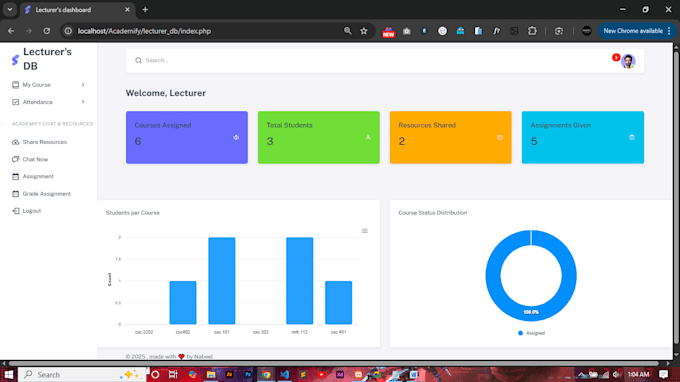The width and height of the screenshot is (680, 382).
Task: Open the Chrome three-dot menu
Action: (670, 31)
